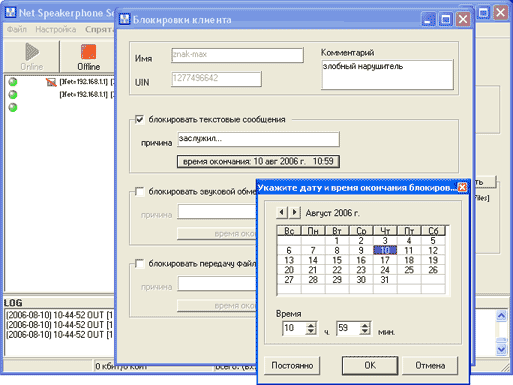Select day 1 in August calendar
Viewport: 513px width, 385px height.
[x=337, y=241]
